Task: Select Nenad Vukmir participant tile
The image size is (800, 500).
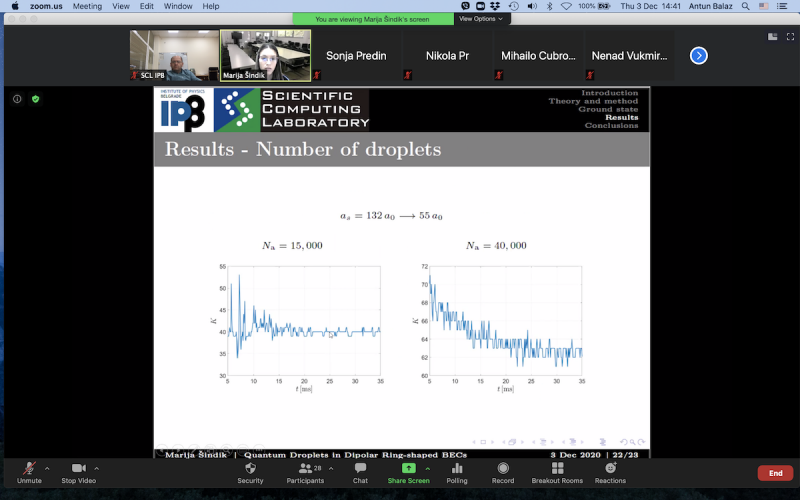Action: click(629, 55)
